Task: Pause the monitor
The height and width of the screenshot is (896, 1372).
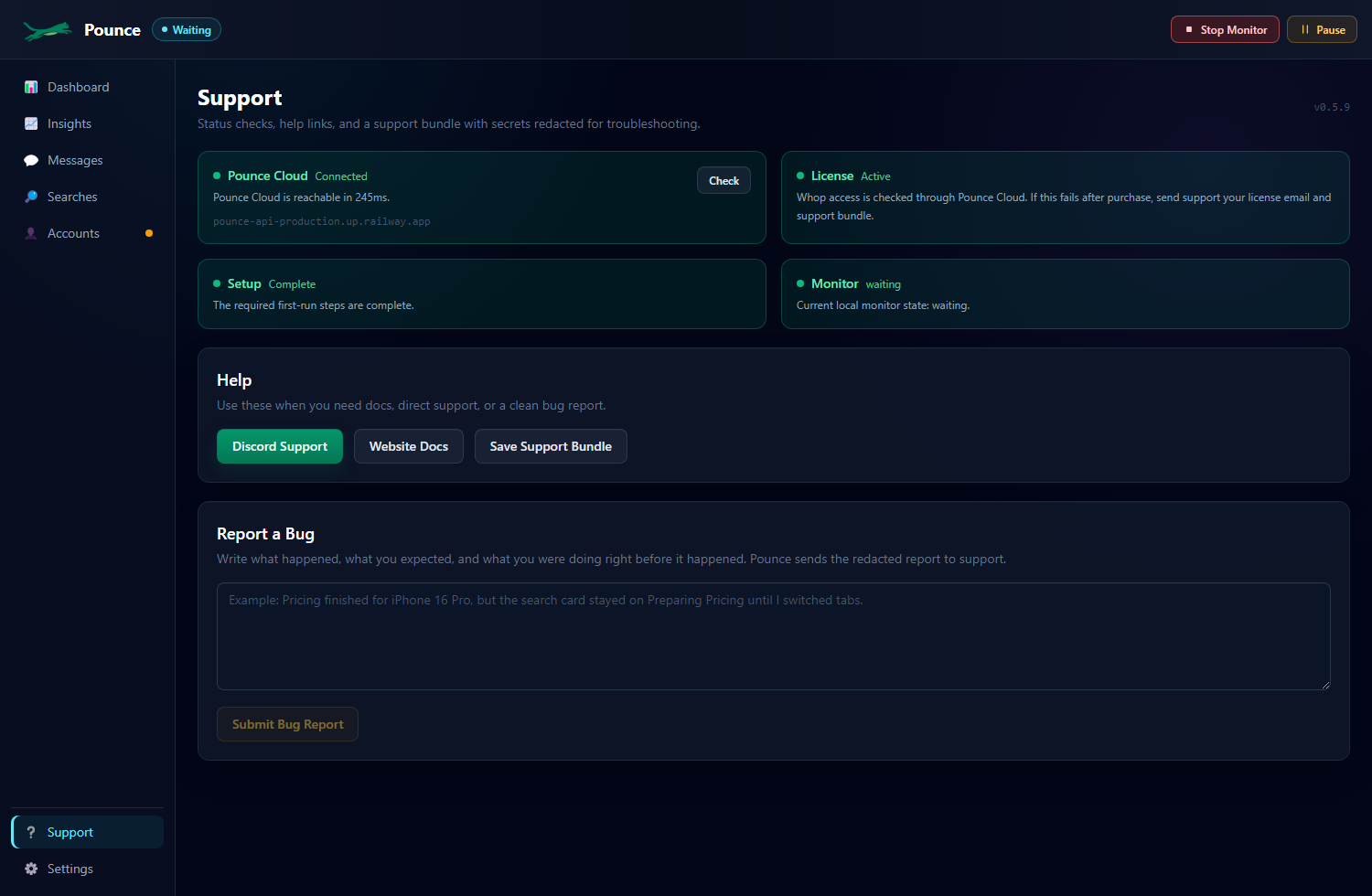Action: [1322, 29]
